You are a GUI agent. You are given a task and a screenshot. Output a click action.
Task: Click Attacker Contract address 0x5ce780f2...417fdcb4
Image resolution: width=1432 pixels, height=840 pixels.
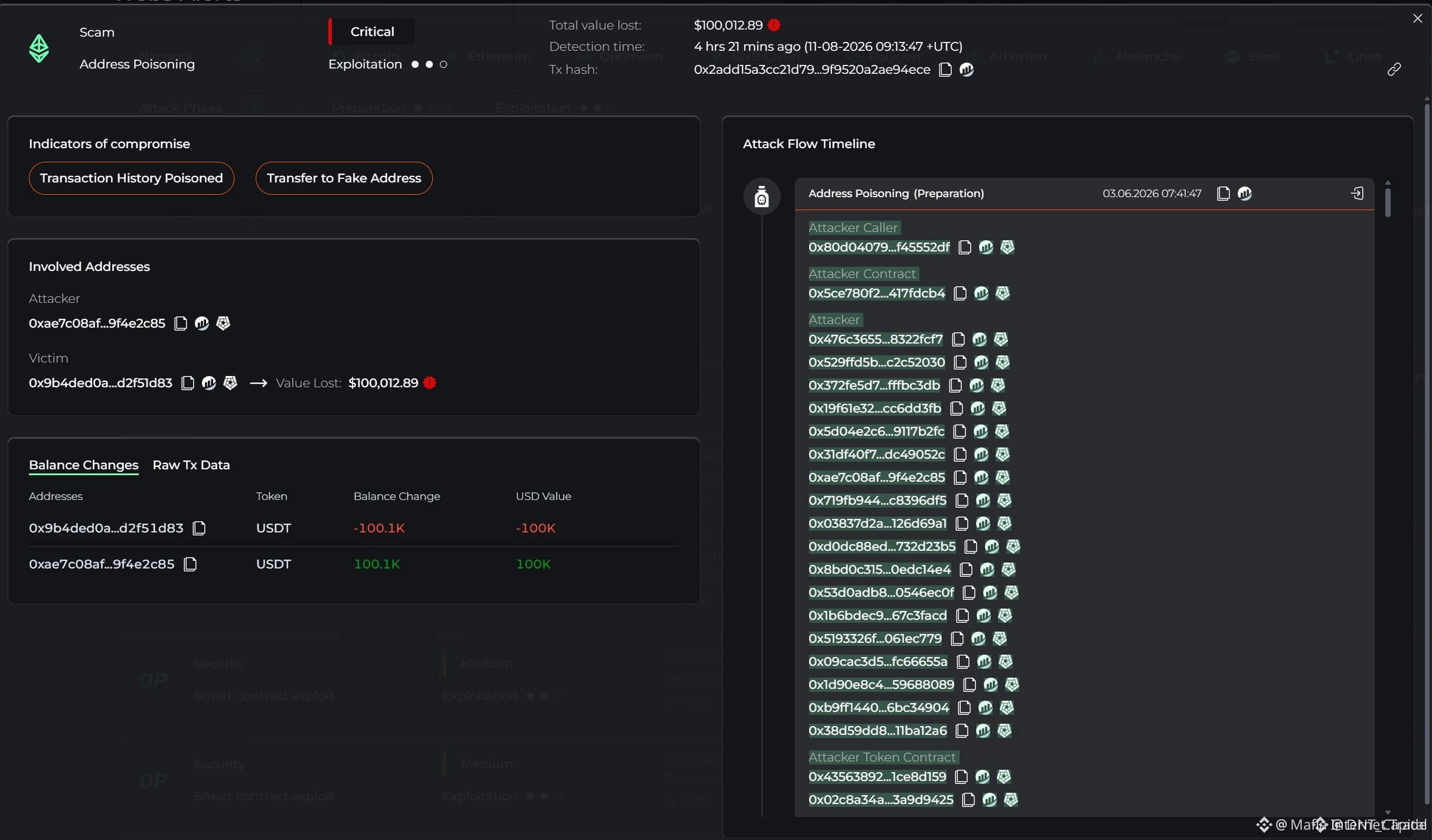point(877,293)
